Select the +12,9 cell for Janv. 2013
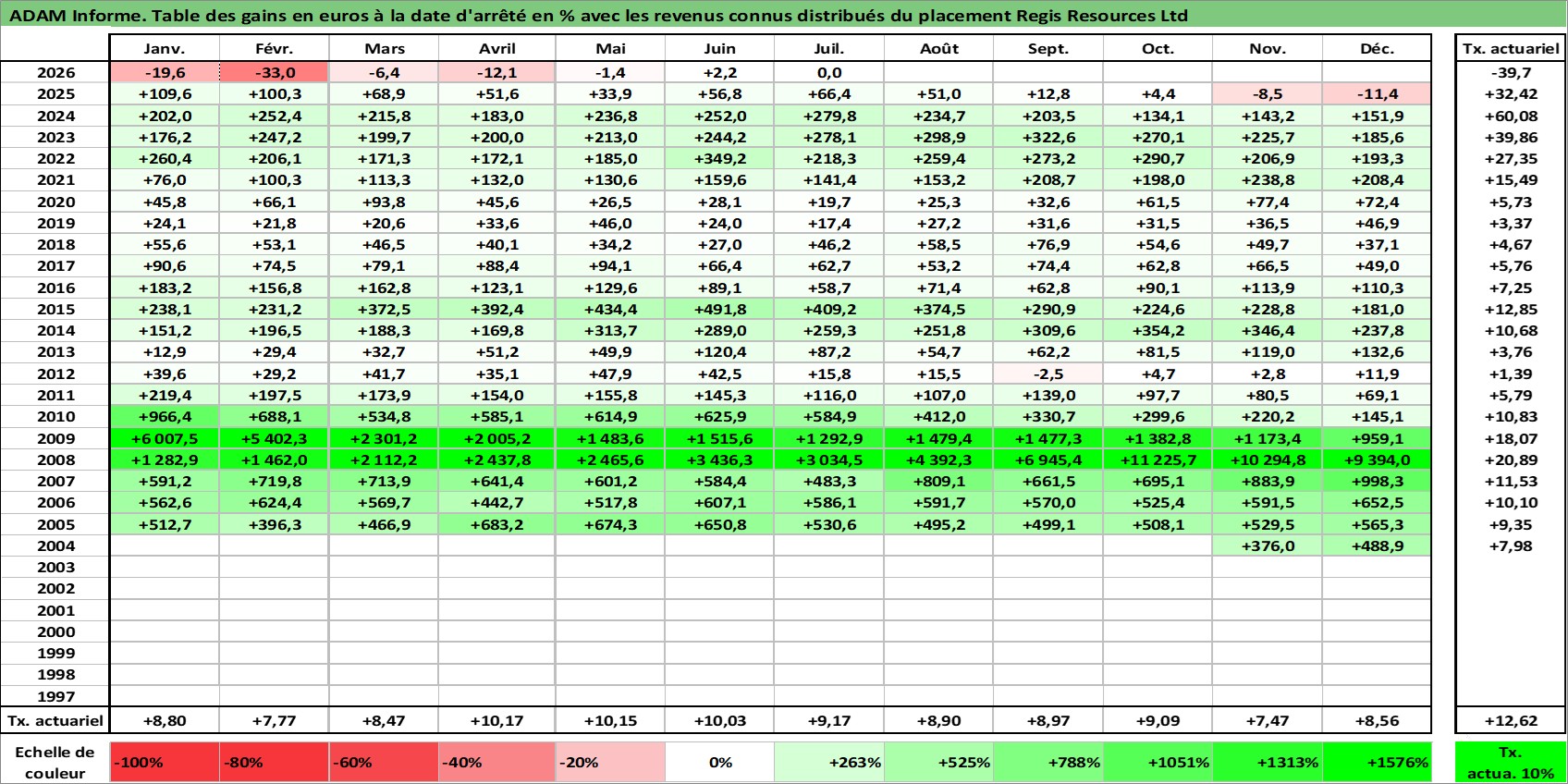The height and width of the screenshot is (784, 1568). (x=165, y=351)
